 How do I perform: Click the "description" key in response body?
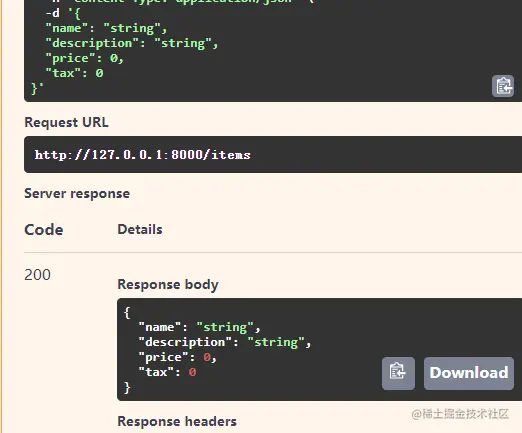pos(185,342)
